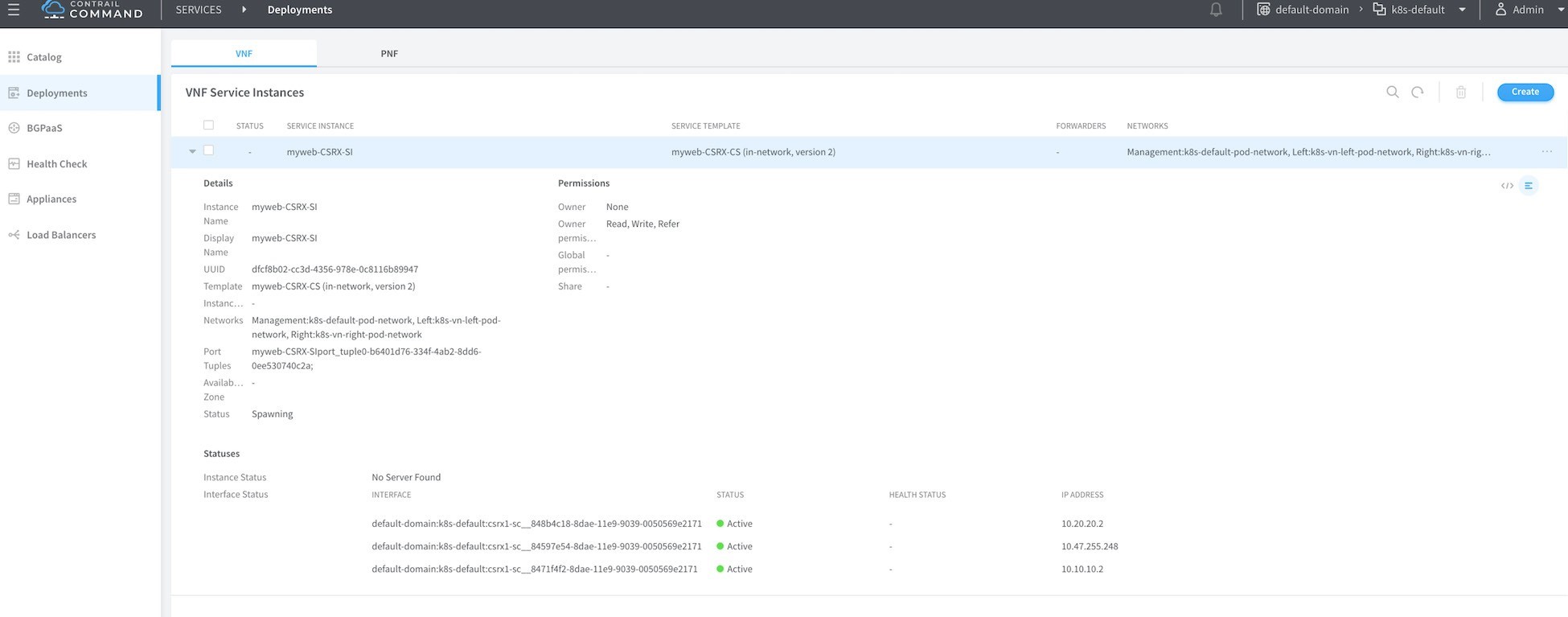
Task: Open Deployments in the sidebar
Action: pos(80,93)
